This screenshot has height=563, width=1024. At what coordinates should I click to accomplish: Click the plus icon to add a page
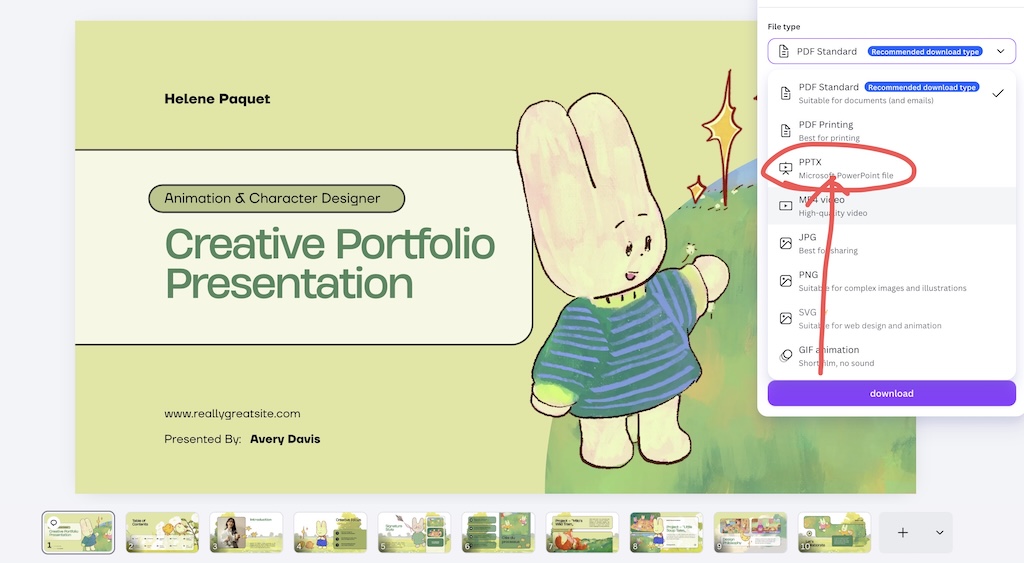click(x=903, y=532)
